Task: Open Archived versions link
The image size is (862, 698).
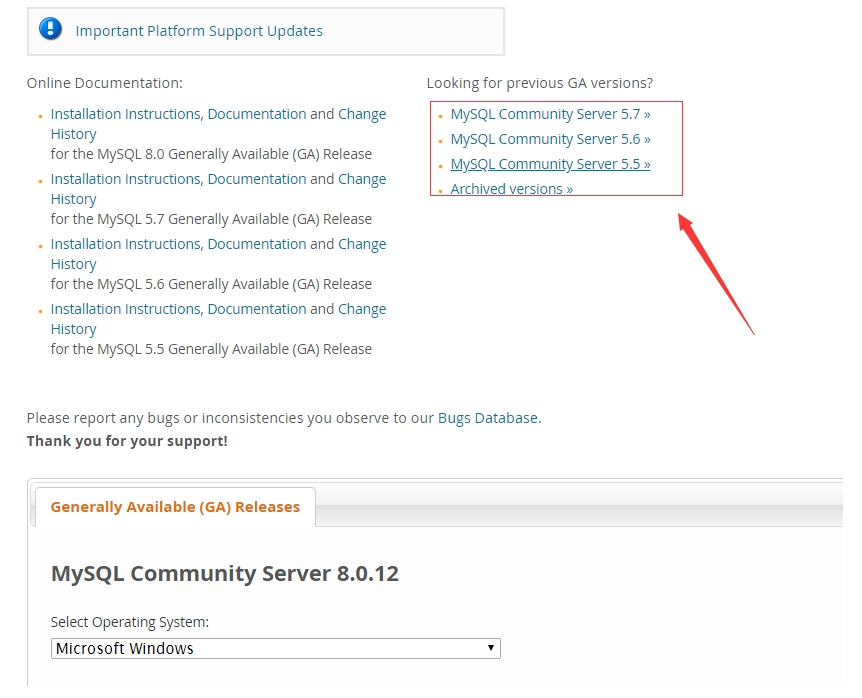Action: point(511,189)
